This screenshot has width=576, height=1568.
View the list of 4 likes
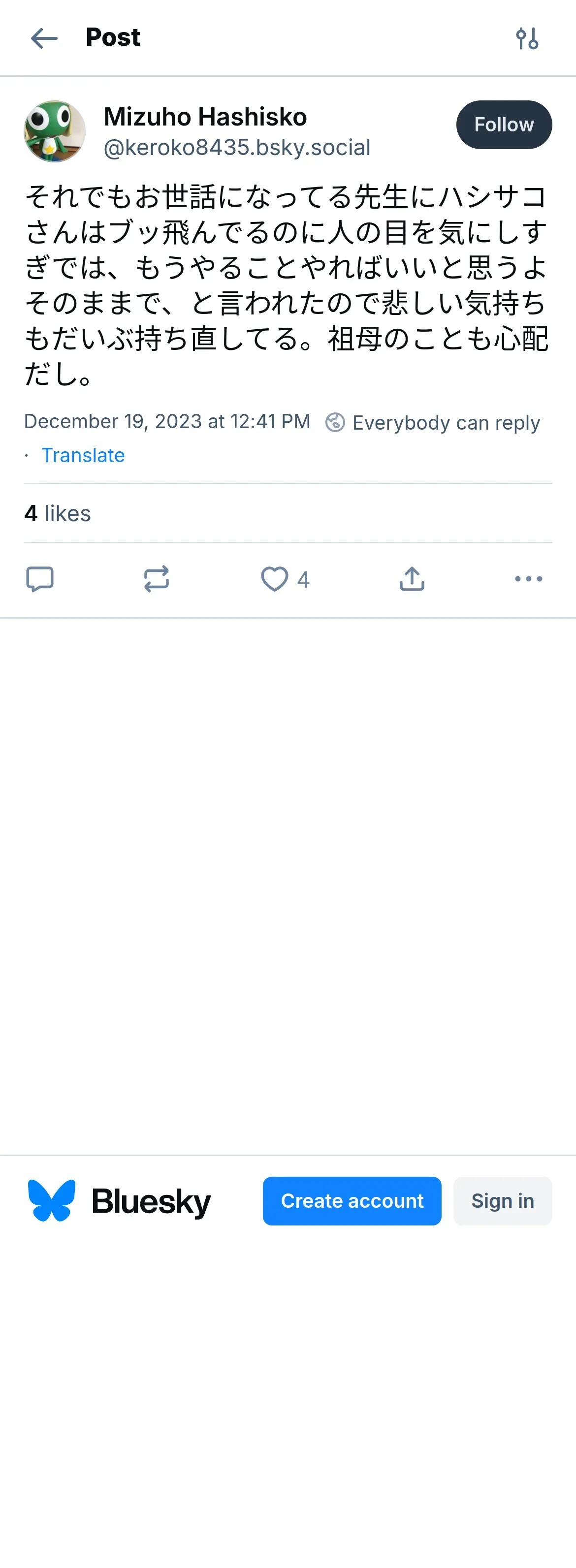pyautogui.click(x=57, y=514)
